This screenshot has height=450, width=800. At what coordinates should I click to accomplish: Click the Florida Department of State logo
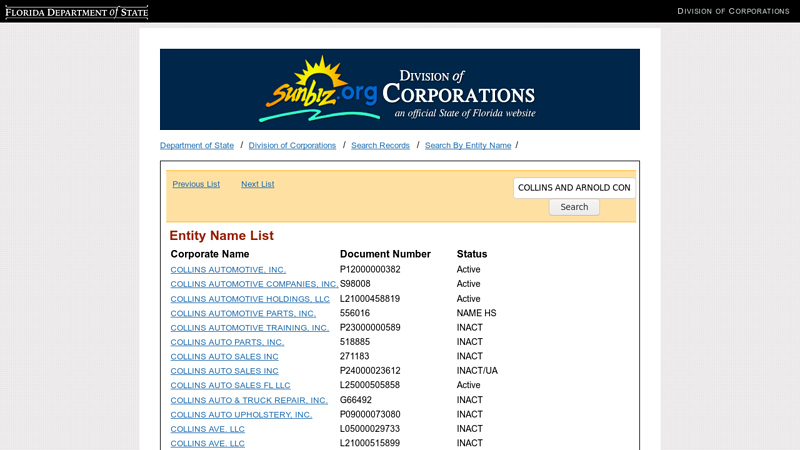point(77,12)
